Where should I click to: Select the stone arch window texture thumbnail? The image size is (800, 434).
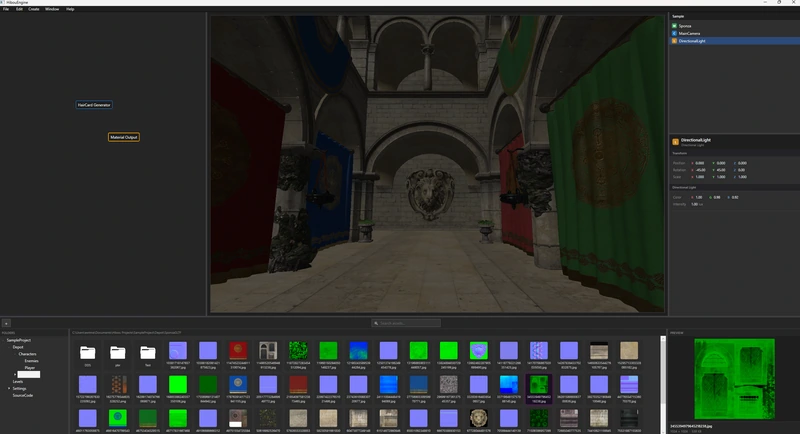pos(268,351)
